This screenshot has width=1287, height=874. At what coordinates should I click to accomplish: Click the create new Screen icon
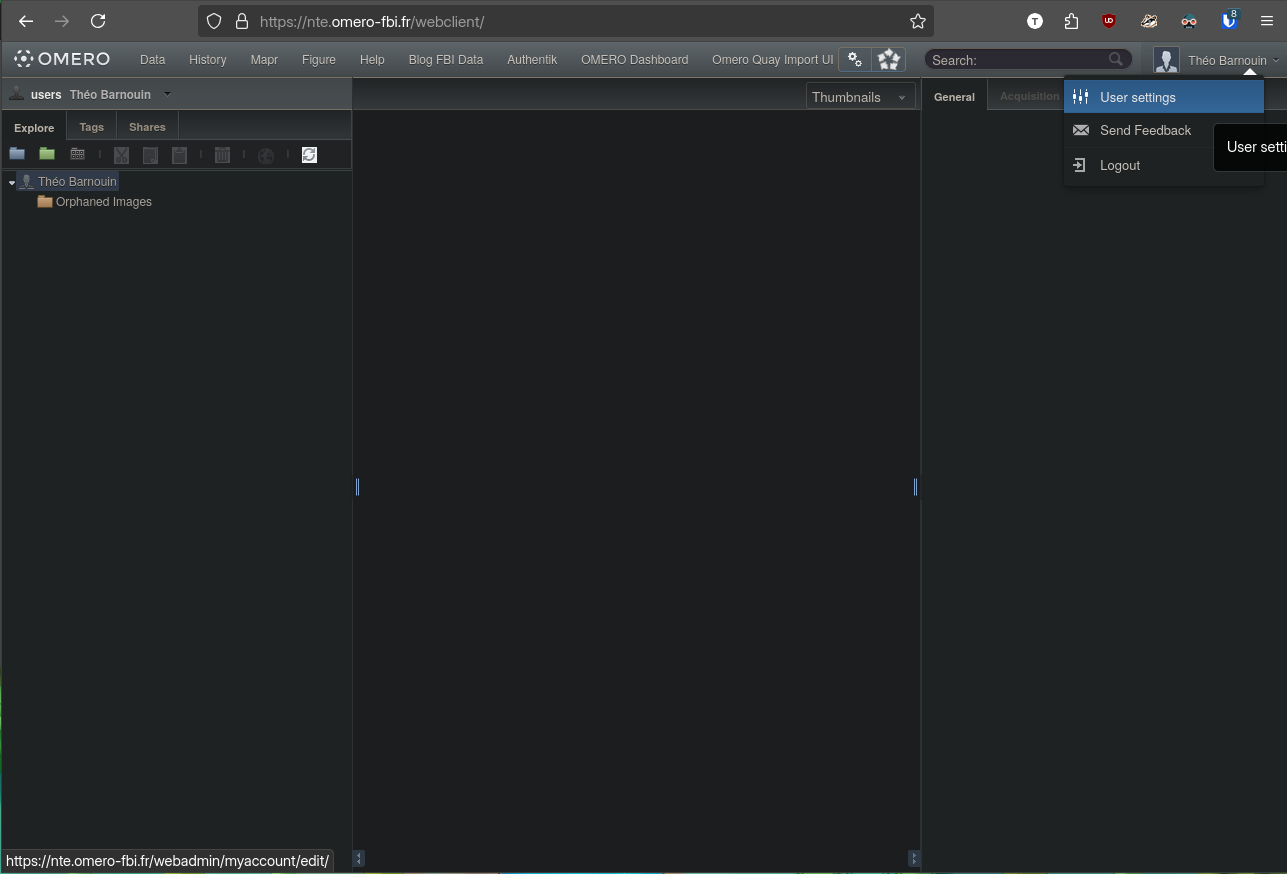point(77,154)
